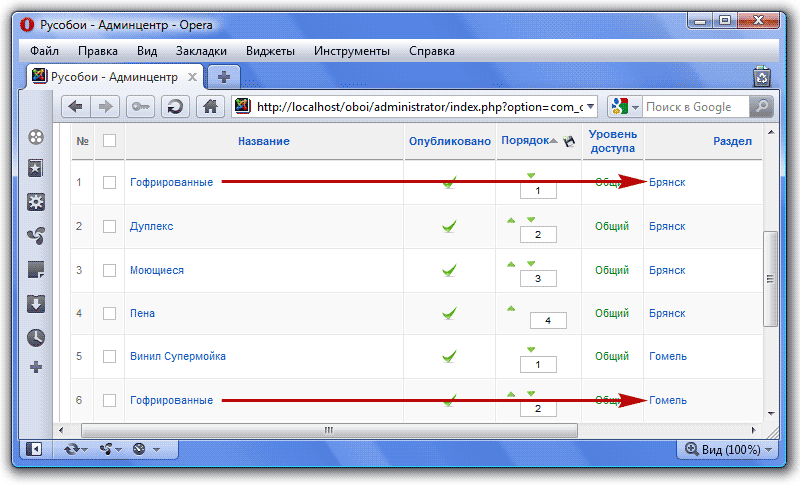The image size is (800, 487).
Task: Open the Закладки menu
Action: click(x=201, y=51)
